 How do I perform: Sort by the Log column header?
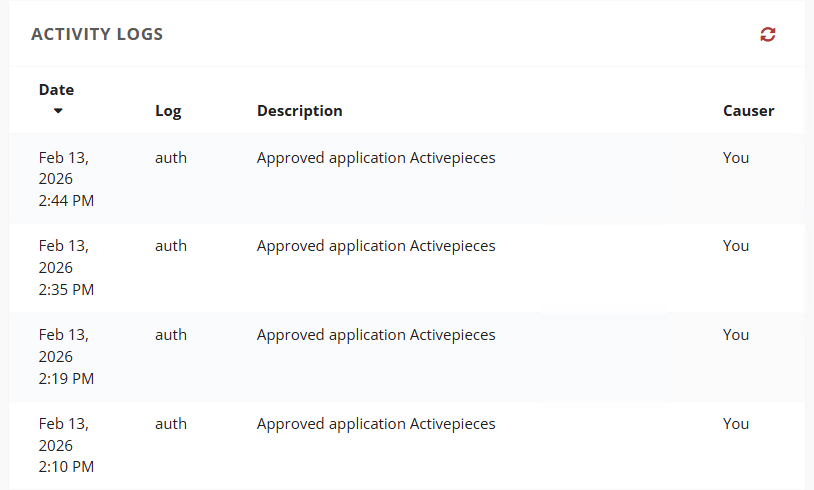(x=168, y=111)
